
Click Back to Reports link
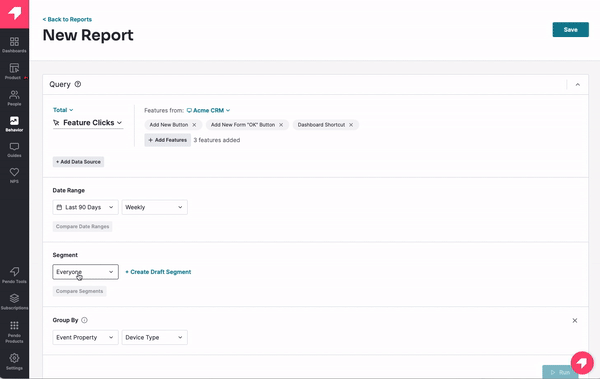pyautogui.click(x=67, y=19)
